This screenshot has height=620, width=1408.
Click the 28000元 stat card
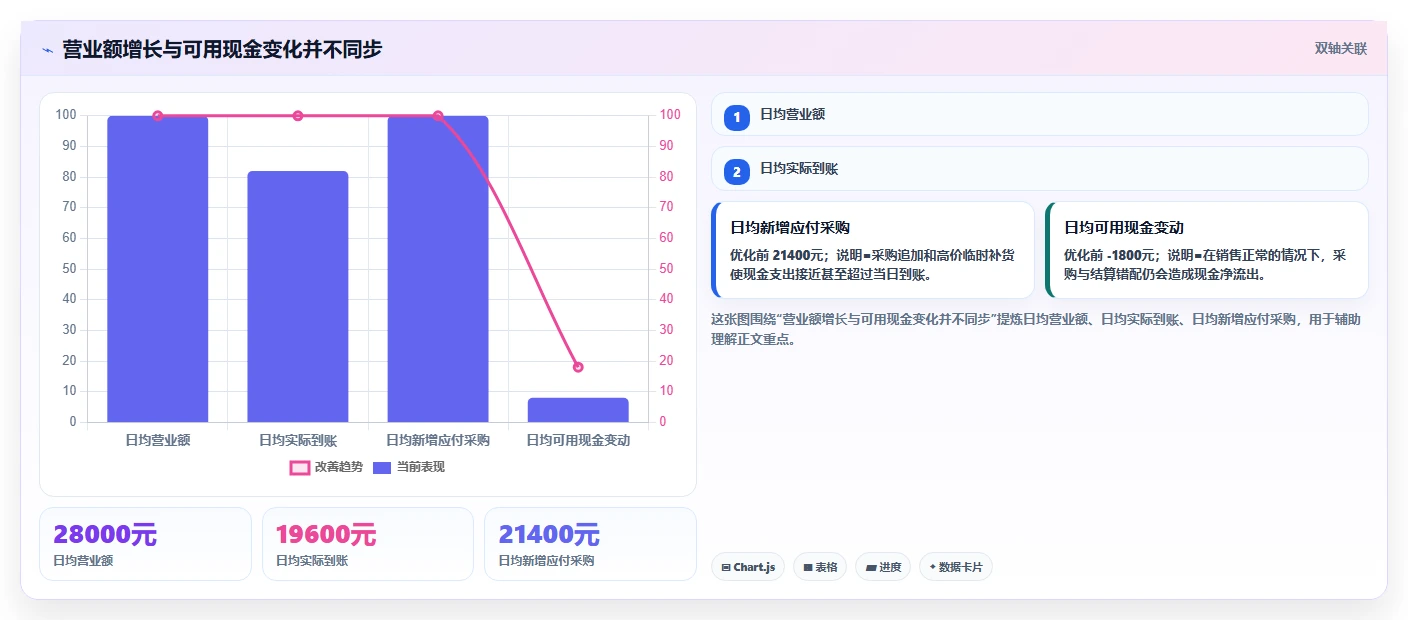pyautogui.click(x=145, y=544)
